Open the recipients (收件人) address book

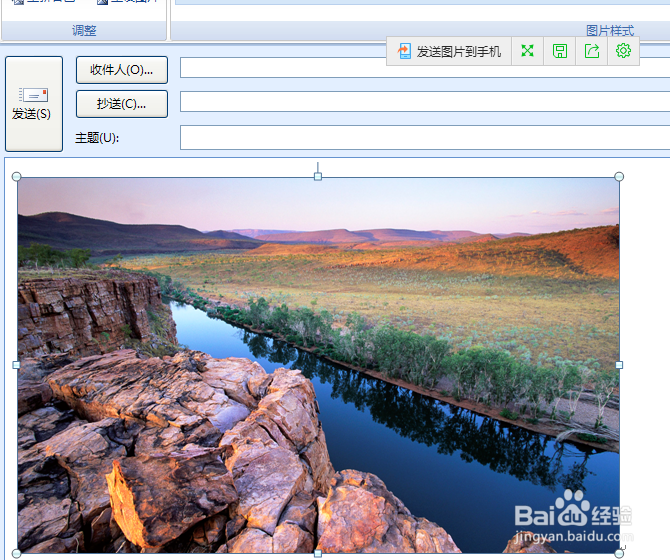coord(122,70)
